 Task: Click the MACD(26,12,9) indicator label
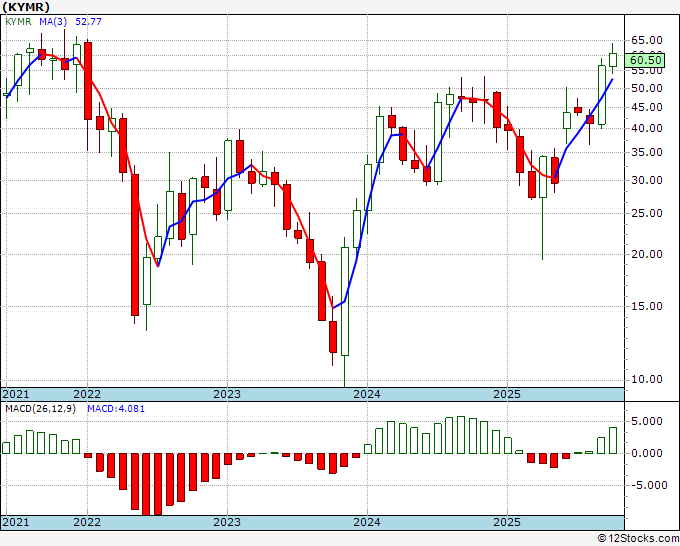[x=40, y=409]
